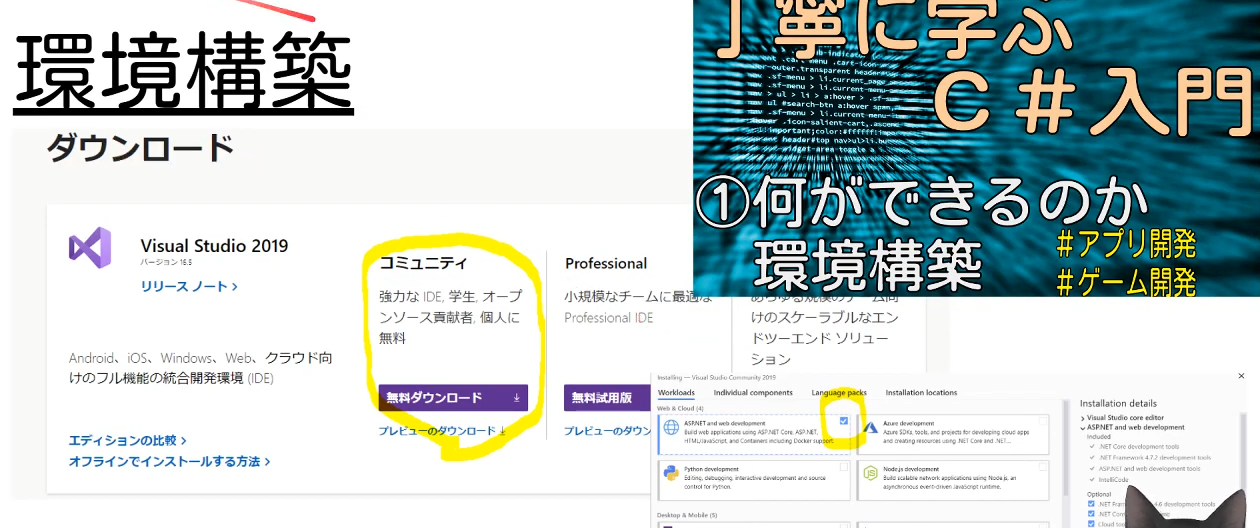
Task: Check the Python development workload box
Action: coord(844,467)
